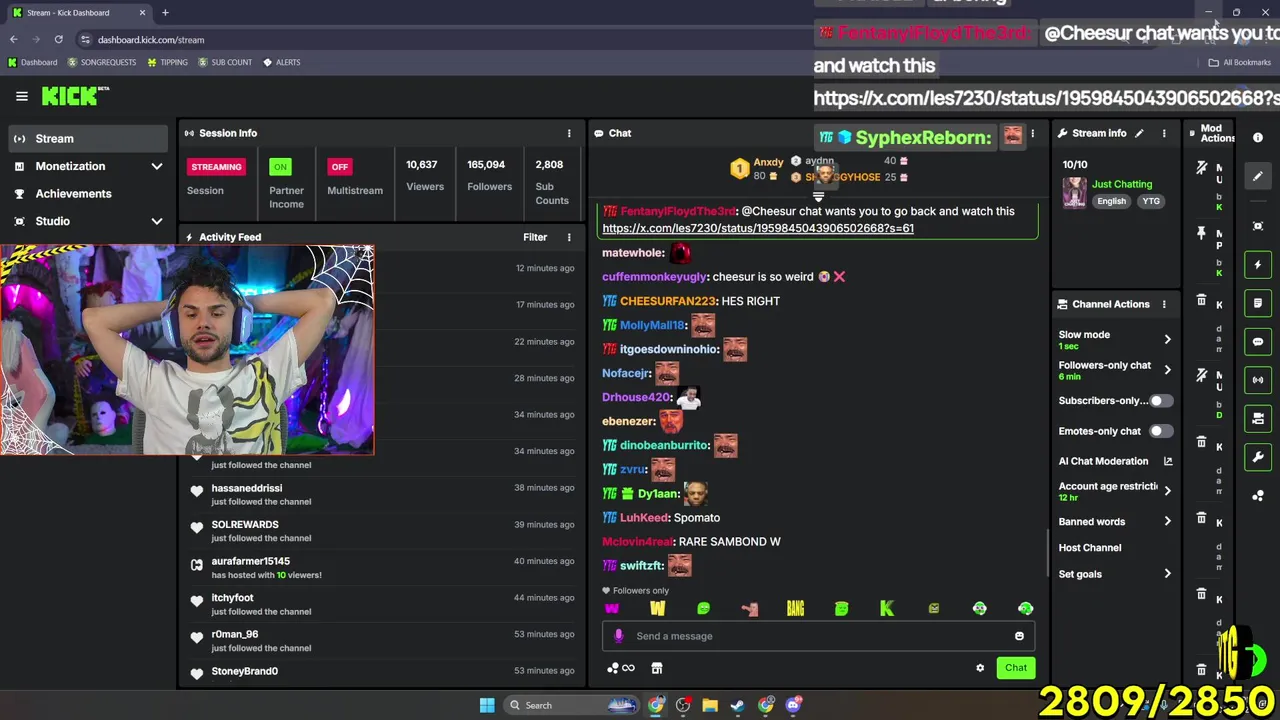Click the green Chat send button
Viewport: 1280px width, 720px height.
tap(1016, 668)
